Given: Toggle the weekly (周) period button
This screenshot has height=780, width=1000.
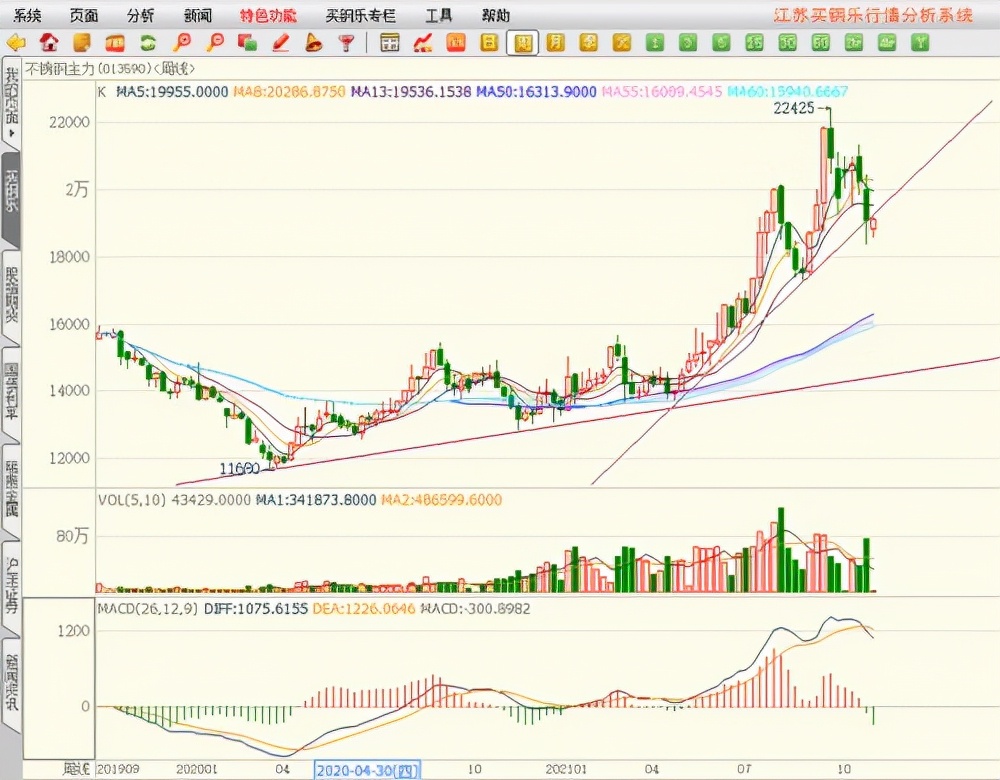Looking at the screenshot, I should click(x=522, y=42).
